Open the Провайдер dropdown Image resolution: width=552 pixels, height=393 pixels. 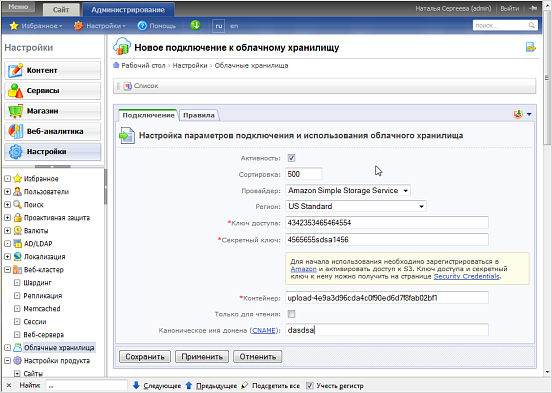pyautogui.click(x=348, y=191)
